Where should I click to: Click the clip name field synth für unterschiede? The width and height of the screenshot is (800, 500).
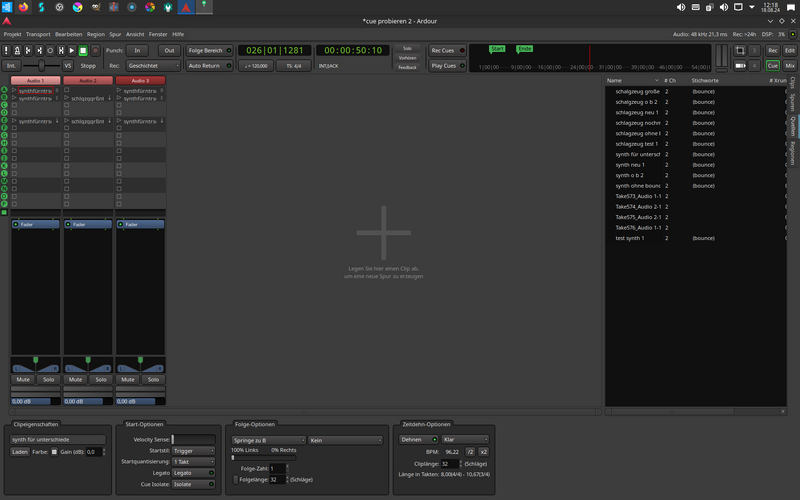[x=58, y=439]
